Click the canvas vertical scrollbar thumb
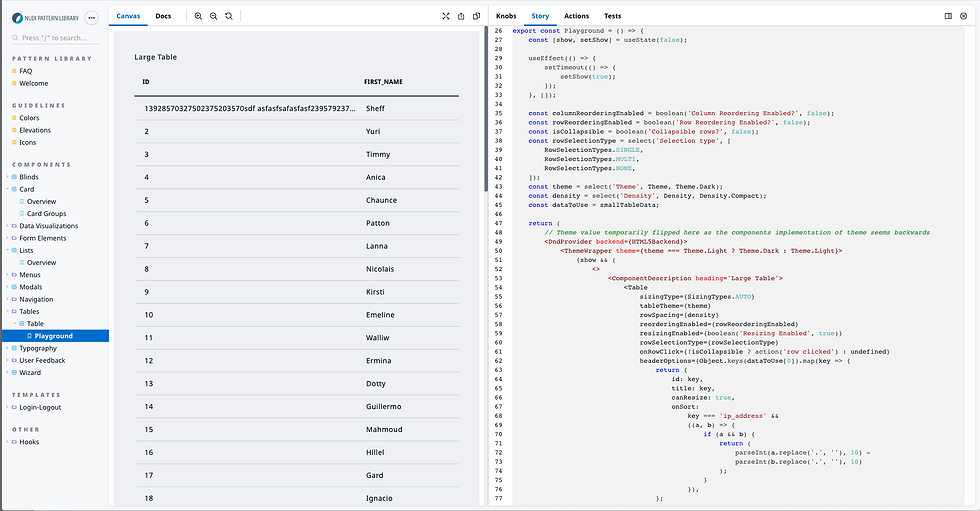 (486, 109)
